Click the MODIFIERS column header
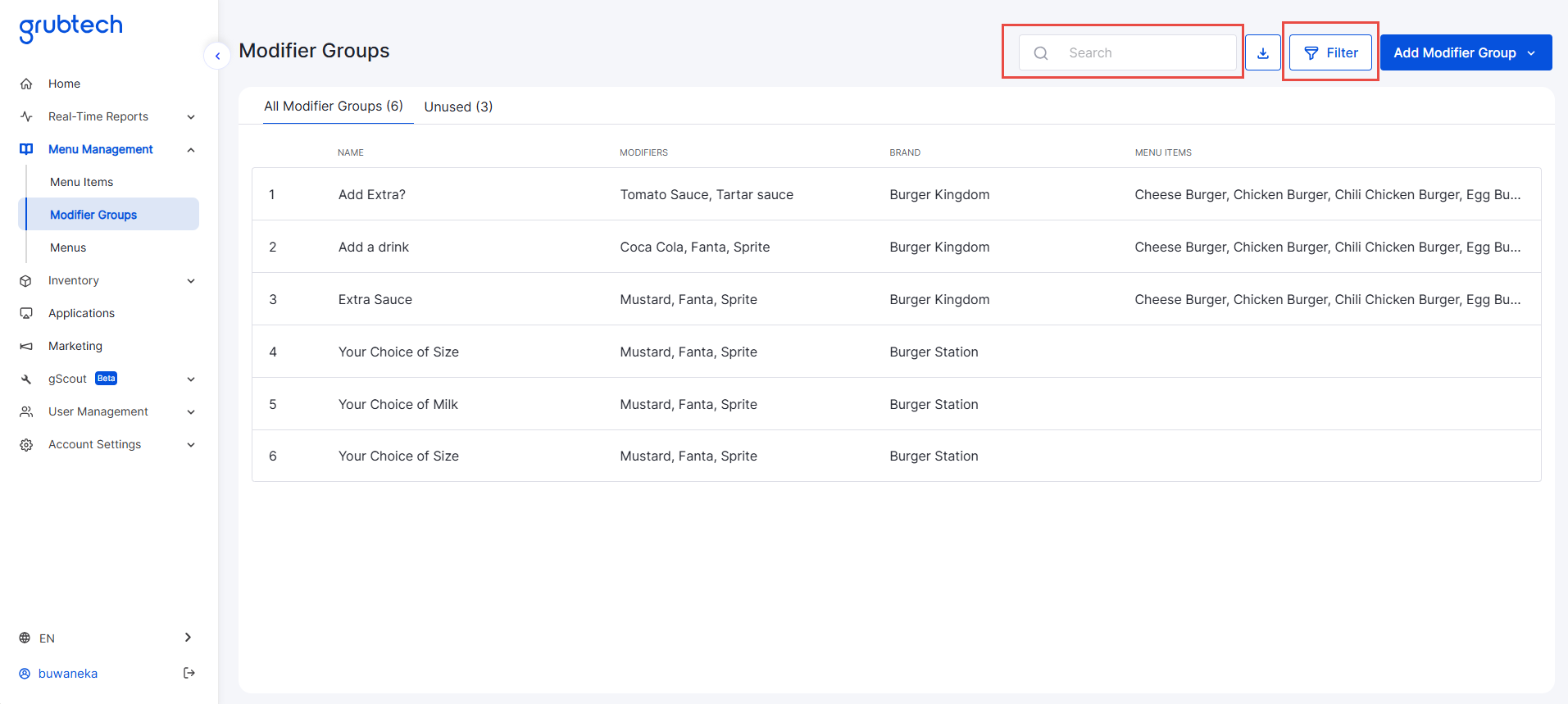This screenshot has height=704, width=1568. click(643, 152)
